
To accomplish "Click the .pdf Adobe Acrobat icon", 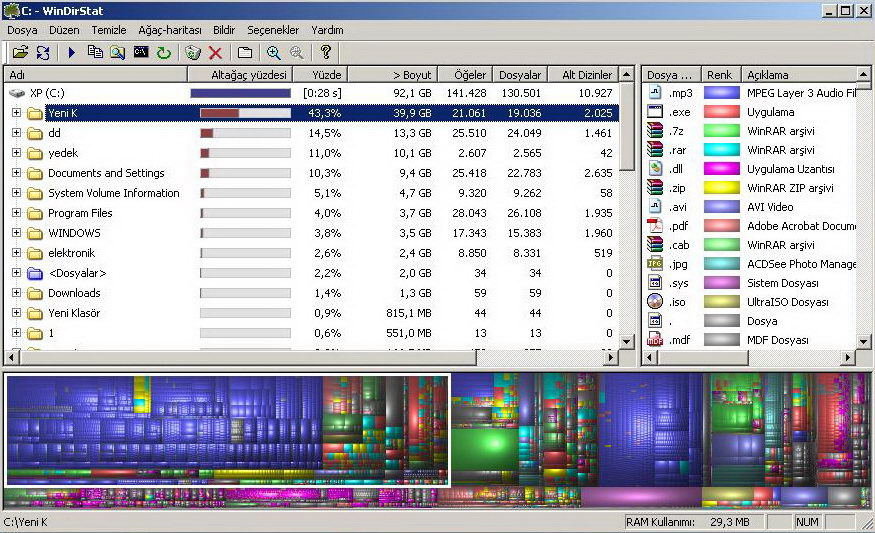I will click(x=655, y=225).
